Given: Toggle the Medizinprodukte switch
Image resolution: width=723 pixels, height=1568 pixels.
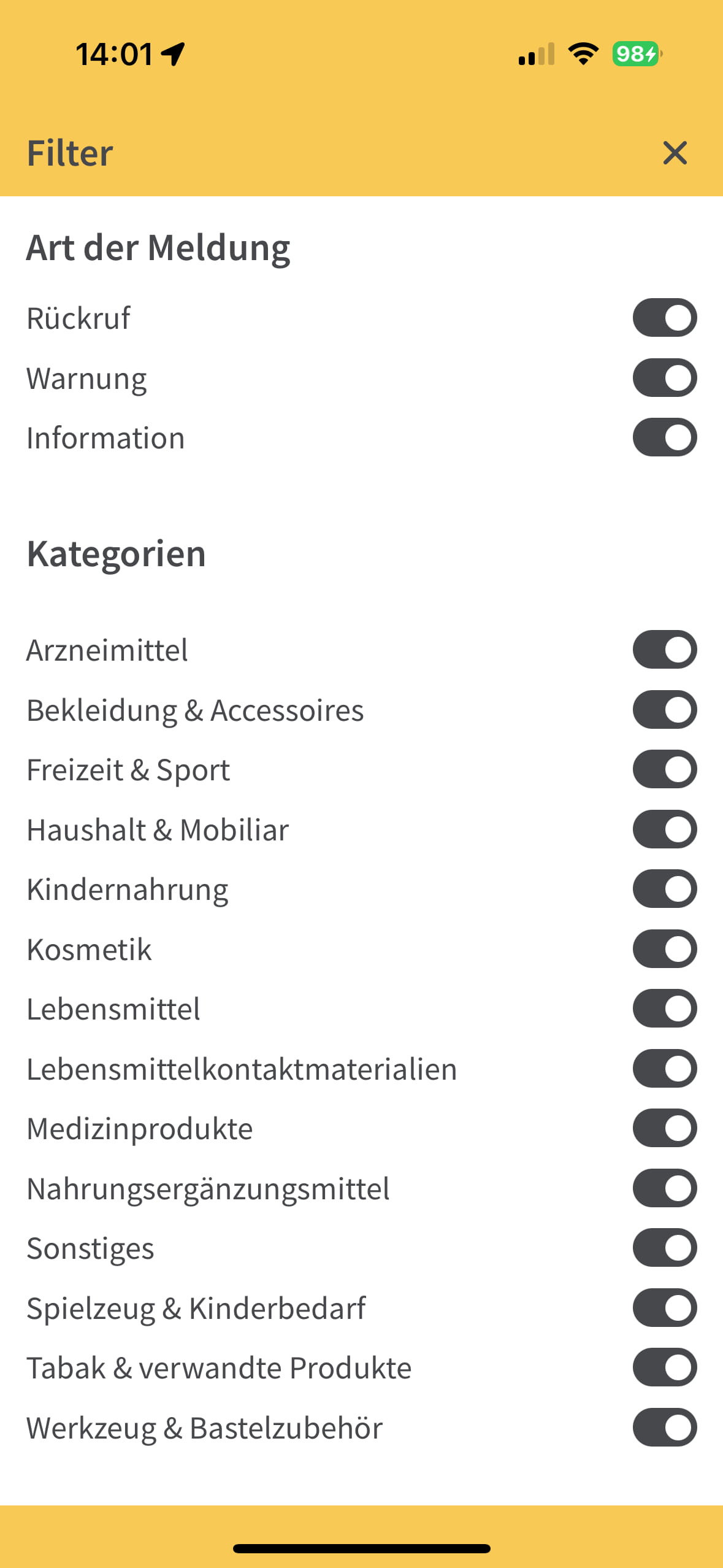Looking at the screenshot, I should [x=665, y=1128].
